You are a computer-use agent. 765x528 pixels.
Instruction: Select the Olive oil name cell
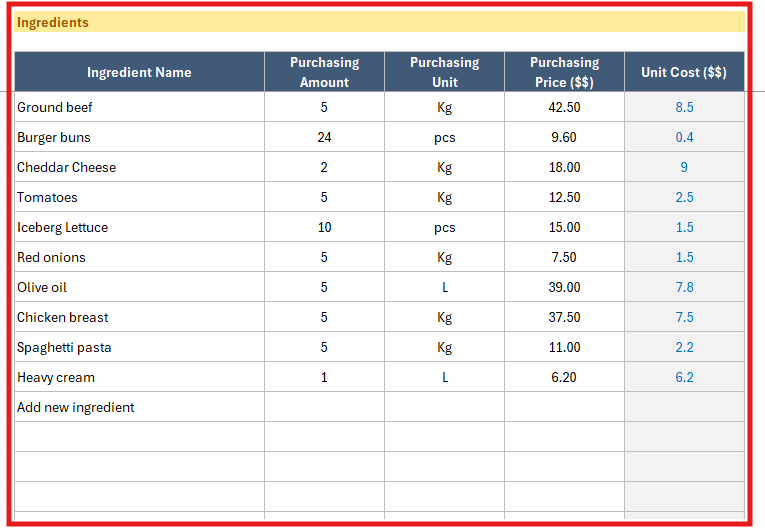pos(140,287)
